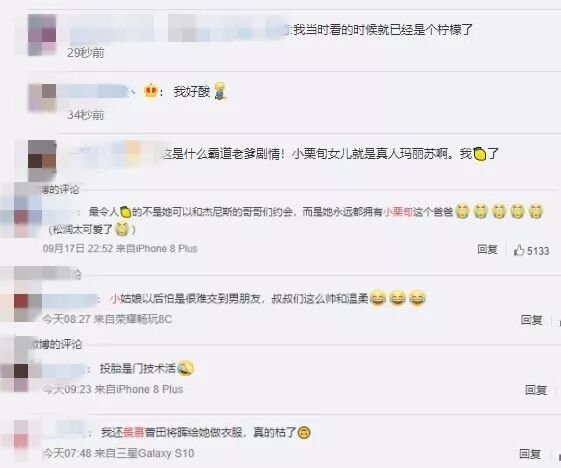Like the comment with 5133 thumbs-up
Screen dimensions: 561x468
[x=531, y=250]
